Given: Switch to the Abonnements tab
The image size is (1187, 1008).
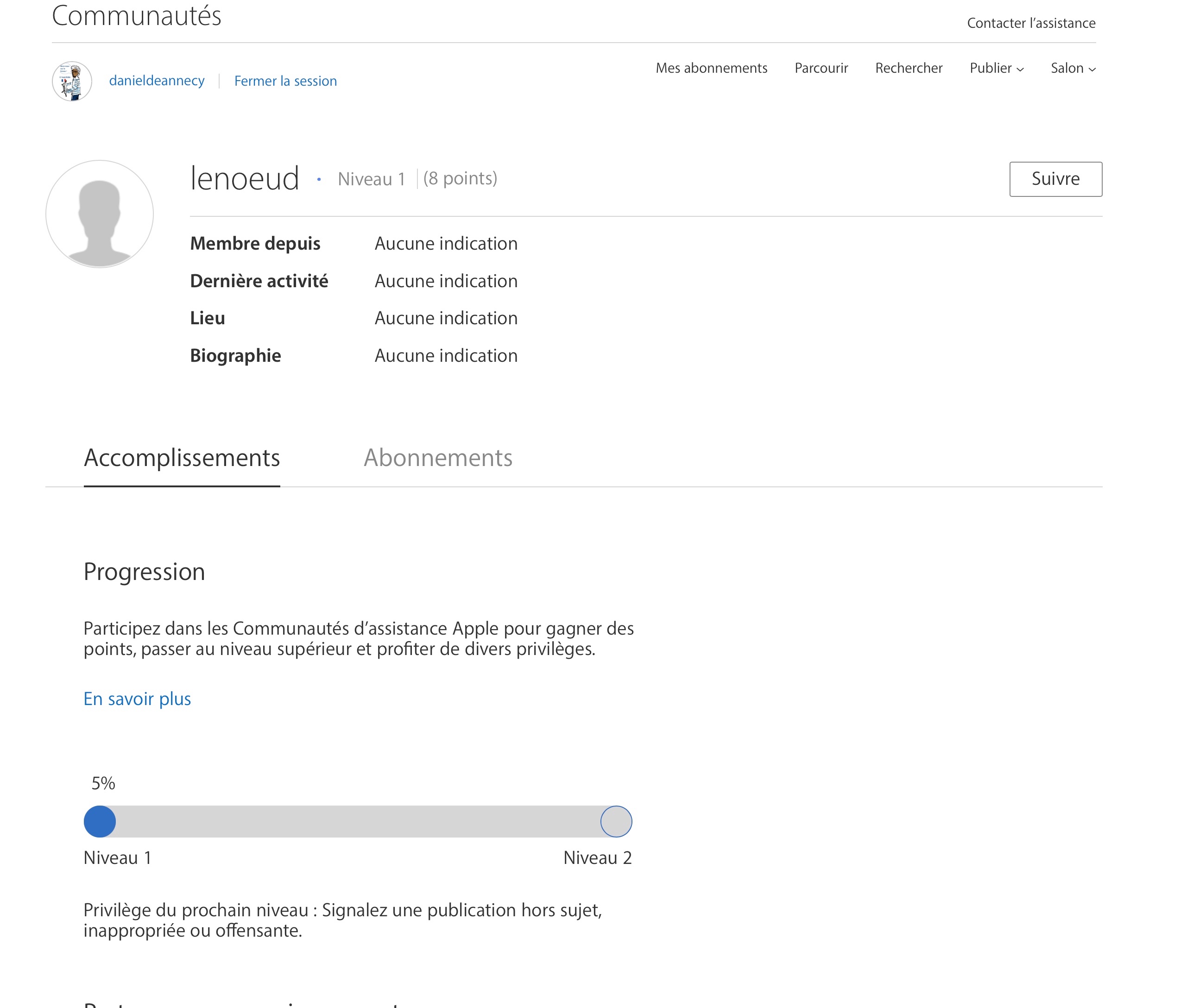Looking at the screenshot, I should 438,458.
